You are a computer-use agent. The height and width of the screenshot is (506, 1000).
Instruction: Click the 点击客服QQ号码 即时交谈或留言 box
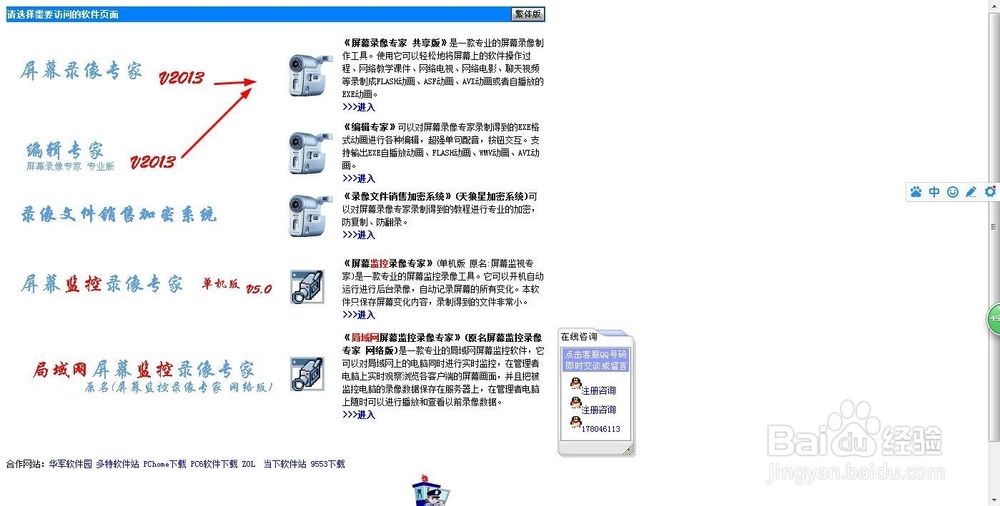(x=596, y=360)
